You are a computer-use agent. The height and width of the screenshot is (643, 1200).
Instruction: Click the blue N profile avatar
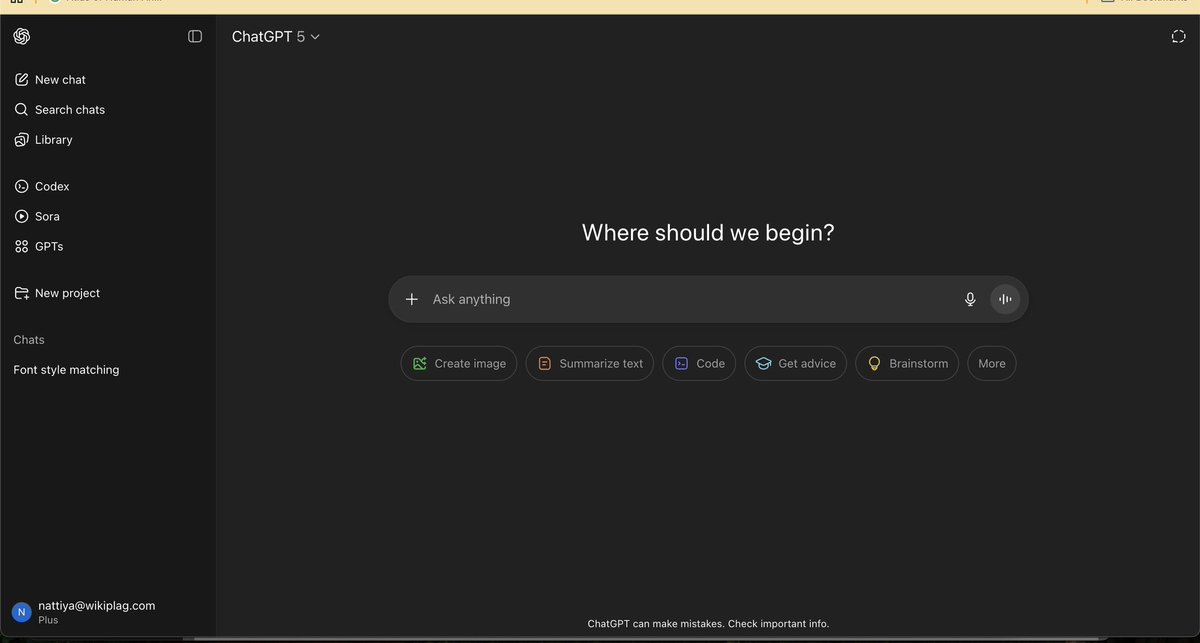point(21,612)
